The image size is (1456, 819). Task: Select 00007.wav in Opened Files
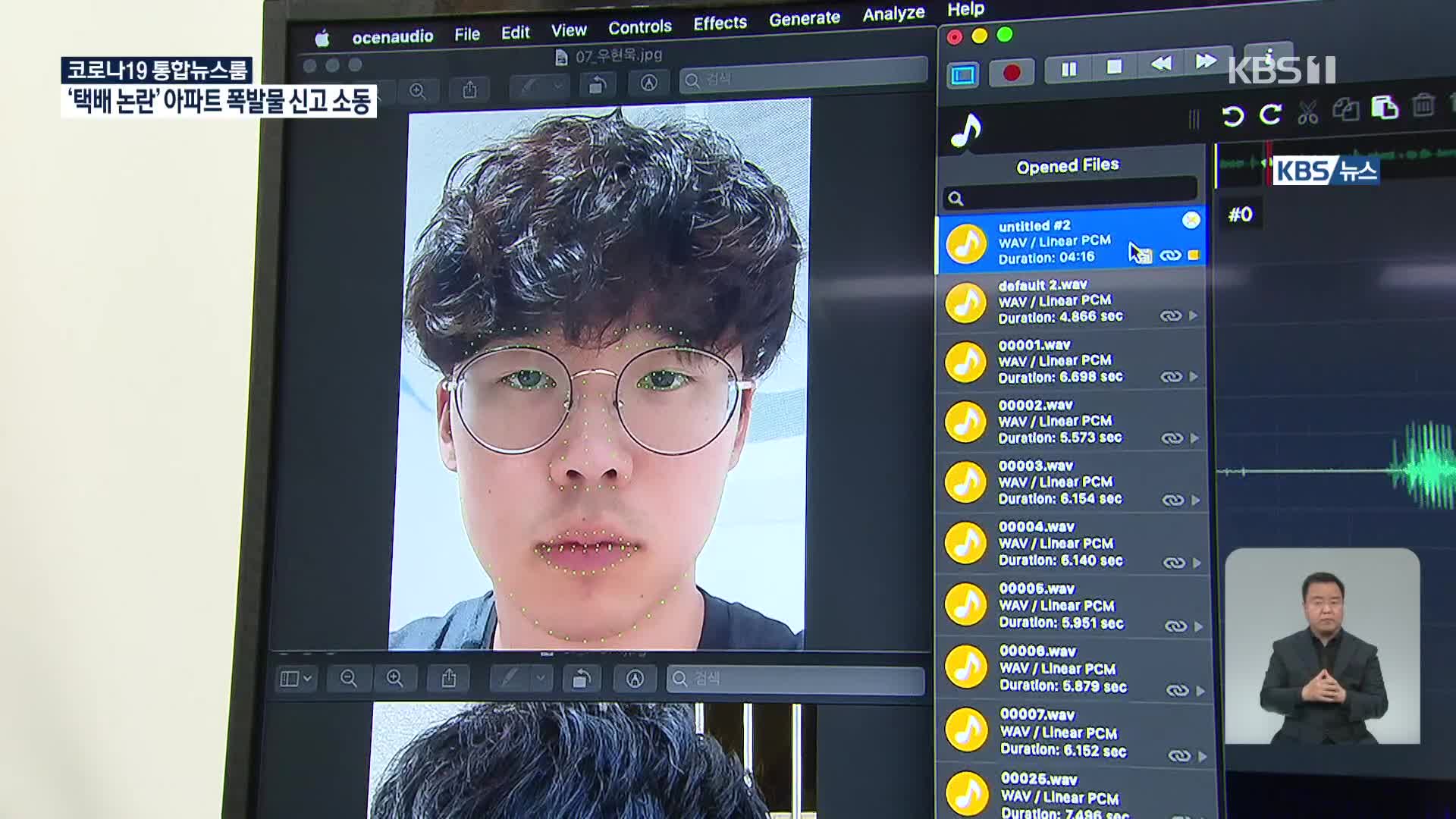[x=1077, y=732]
